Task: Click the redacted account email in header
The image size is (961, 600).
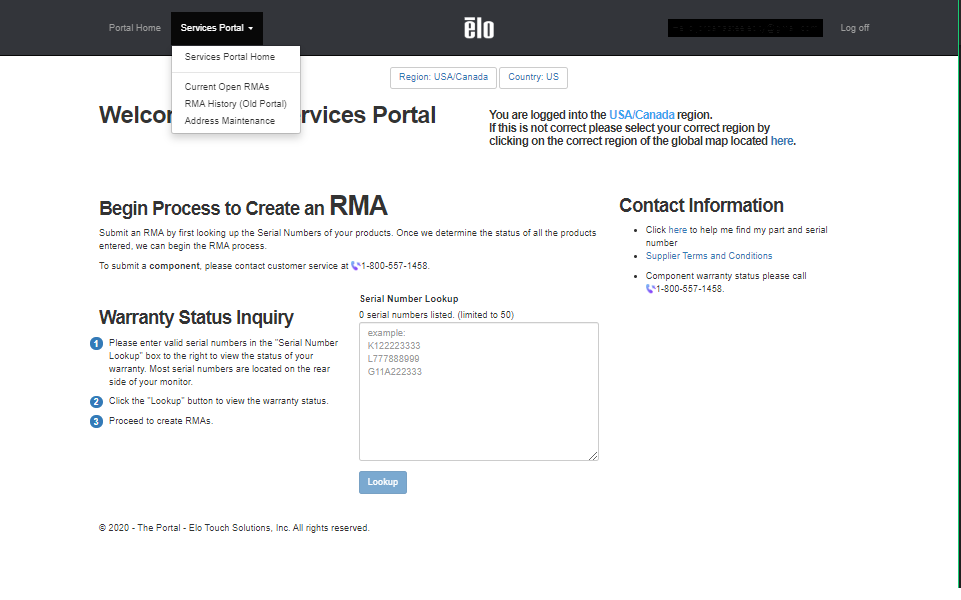Action: point(745,28)
